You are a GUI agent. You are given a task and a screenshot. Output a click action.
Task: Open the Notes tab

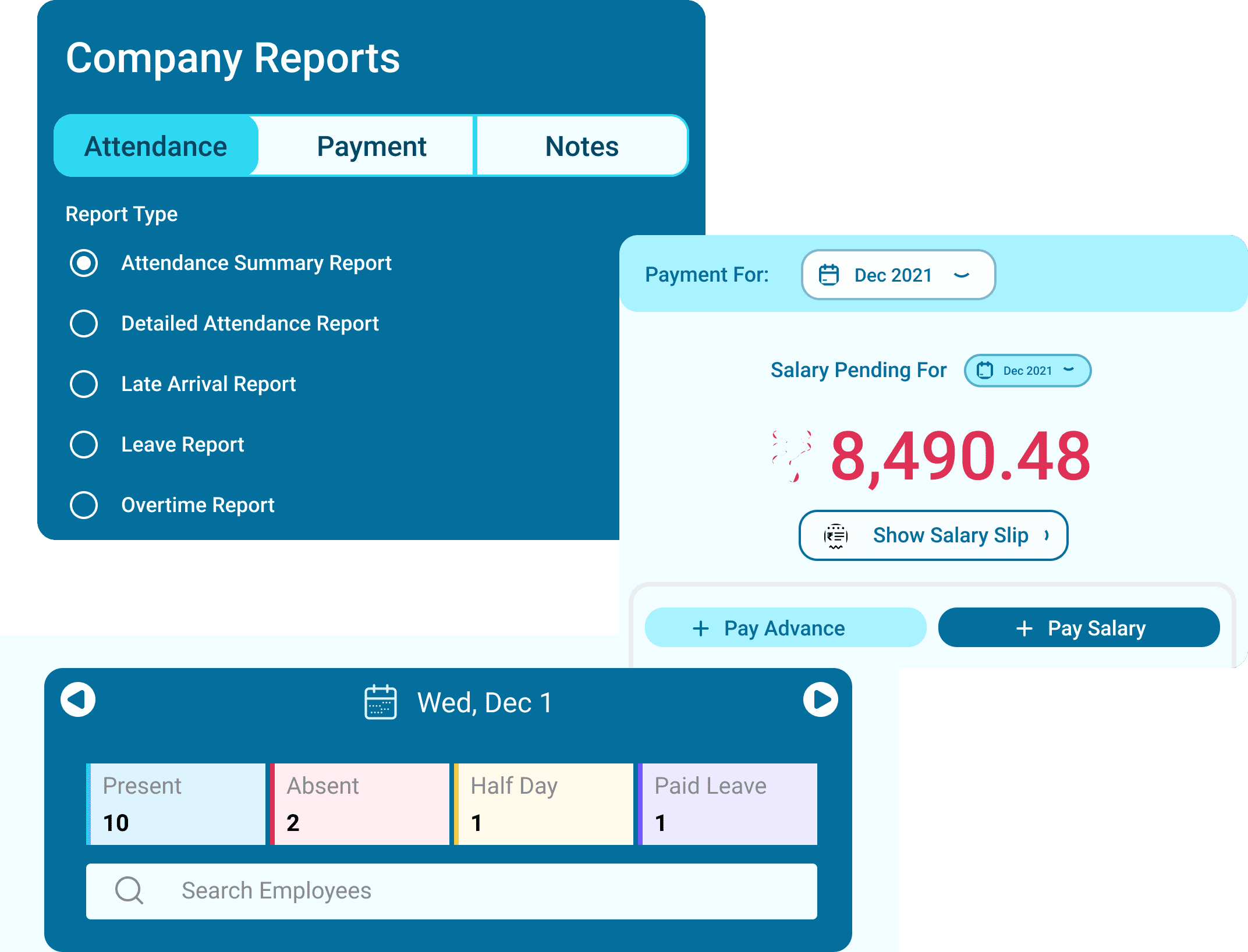pyautogui.click(x=582, y=147)
